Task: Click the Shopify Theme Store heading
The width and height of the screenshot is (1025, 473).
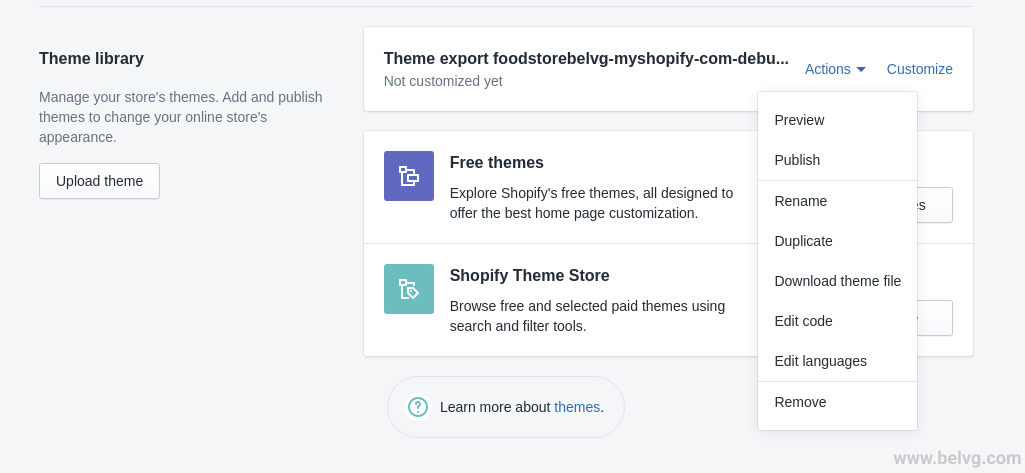Action: click(x=529, y=276)
